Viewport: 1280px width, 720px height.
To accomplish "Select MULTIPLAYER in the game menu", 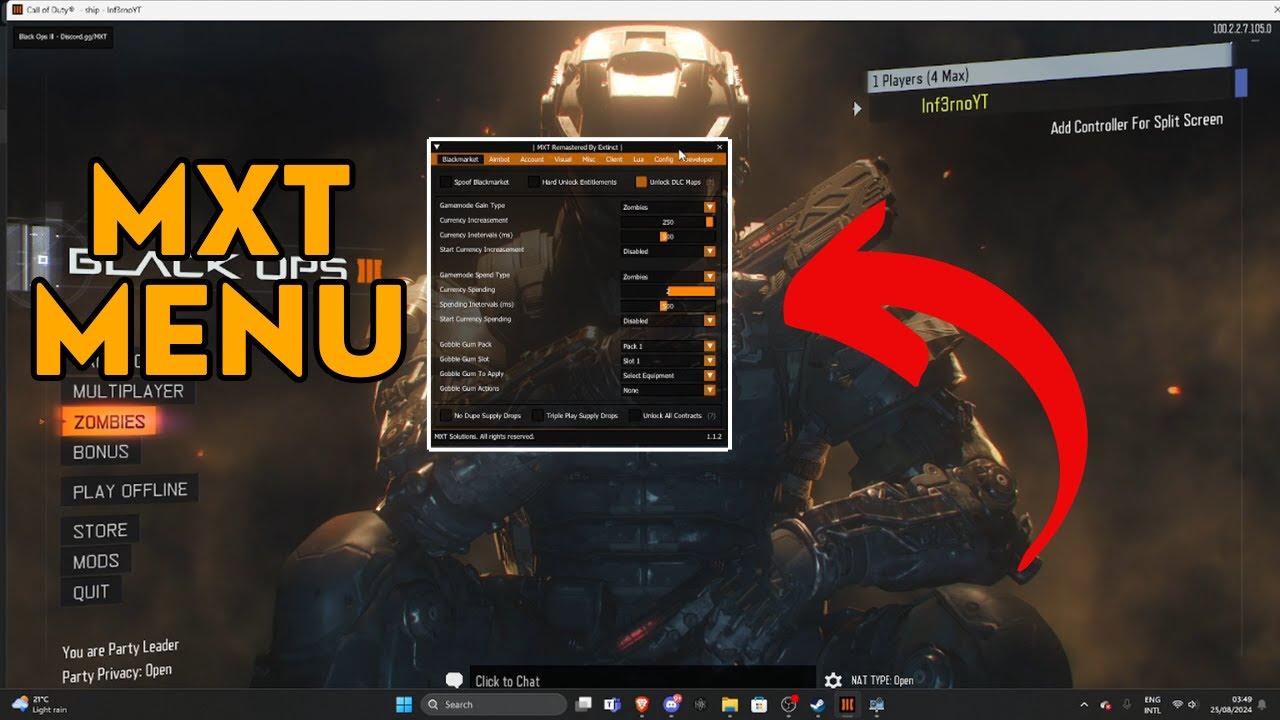I will [128, 391].
